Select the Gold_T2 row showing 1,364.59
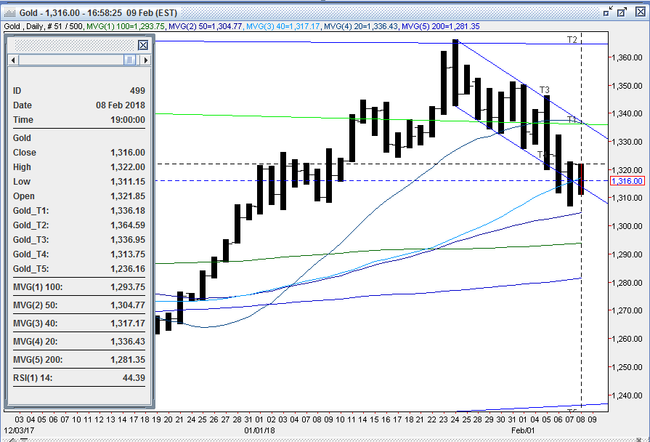650x442 pixels. (x=79, y=225)
